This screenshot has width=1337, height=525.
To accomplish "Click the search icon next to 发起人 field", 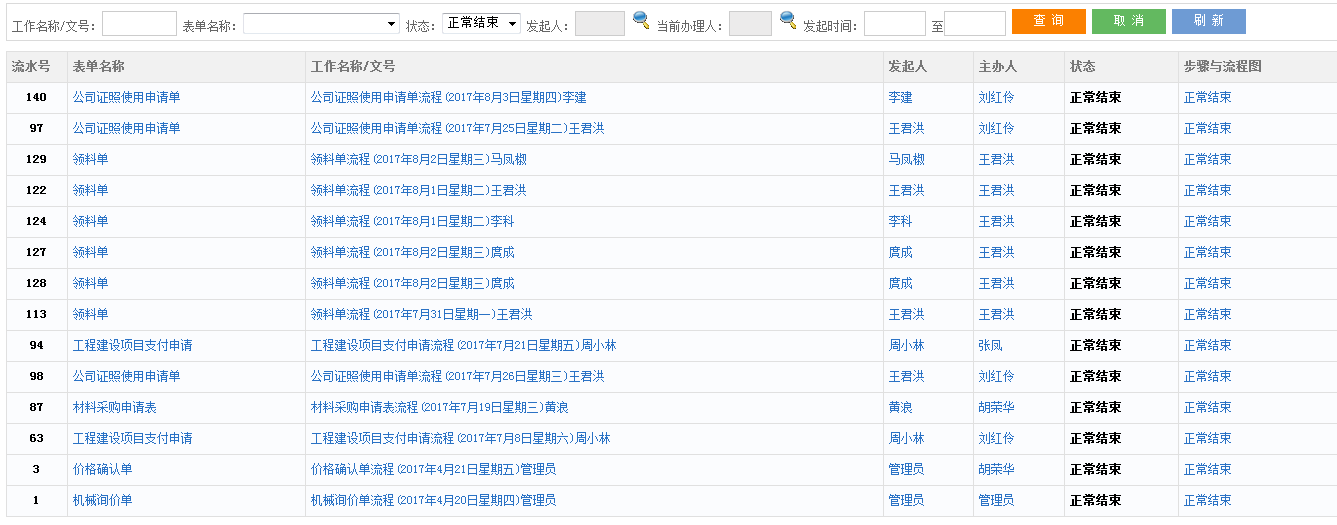I will point(641,20).
